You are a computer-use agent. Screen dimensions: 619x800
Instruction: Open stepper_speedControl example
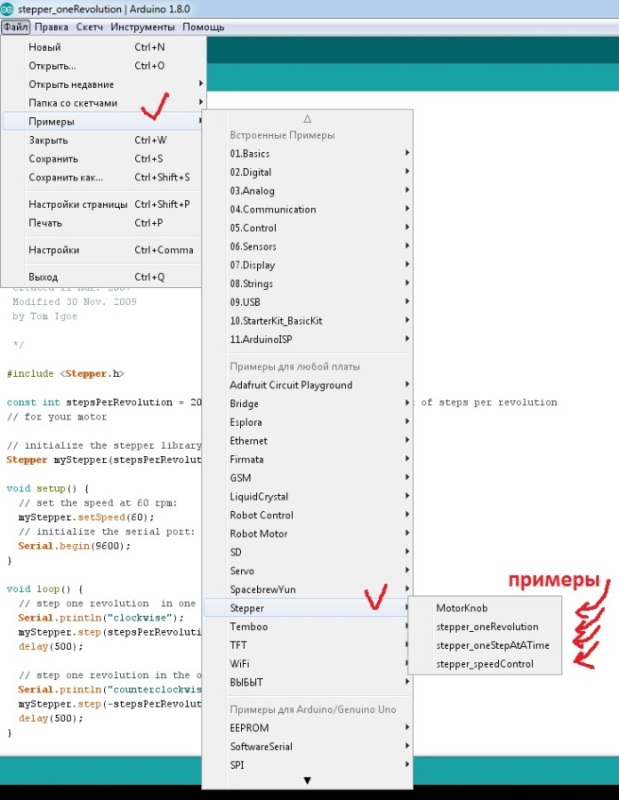click(485, 664)
